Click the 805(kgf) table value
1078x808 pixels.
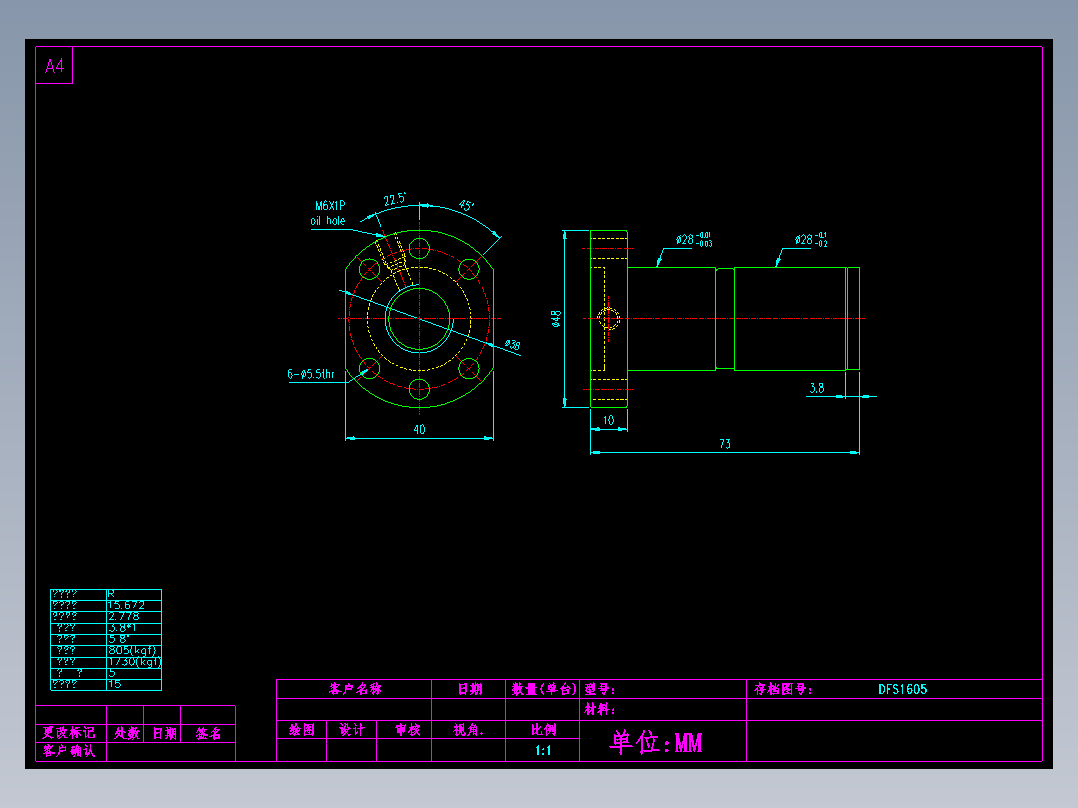click(133, 651)
